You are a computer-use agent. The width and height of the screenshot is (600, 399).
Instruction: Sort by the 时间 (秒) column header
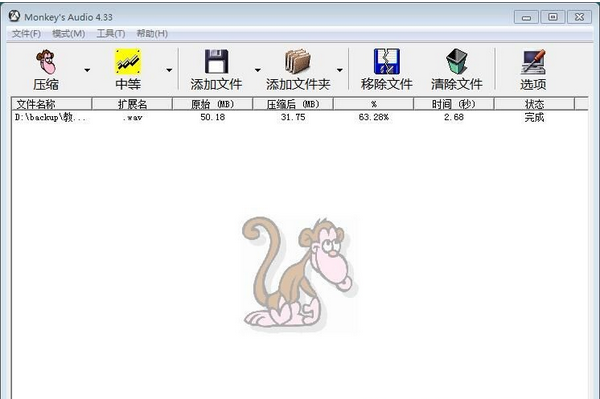pyautogui.click(x=454, y=104)
